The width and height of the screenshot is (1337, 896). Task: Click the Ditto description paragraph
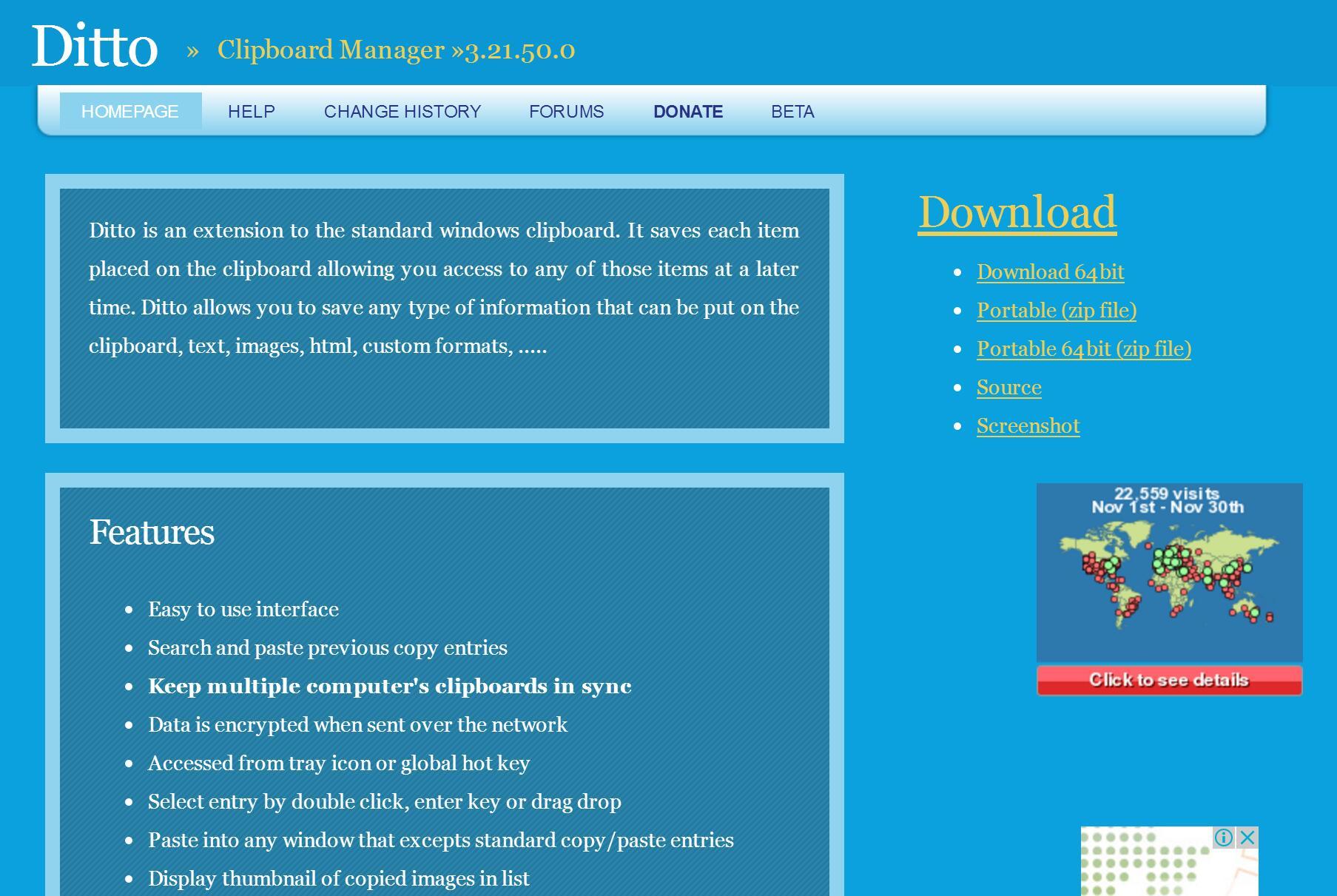point(444,289)
